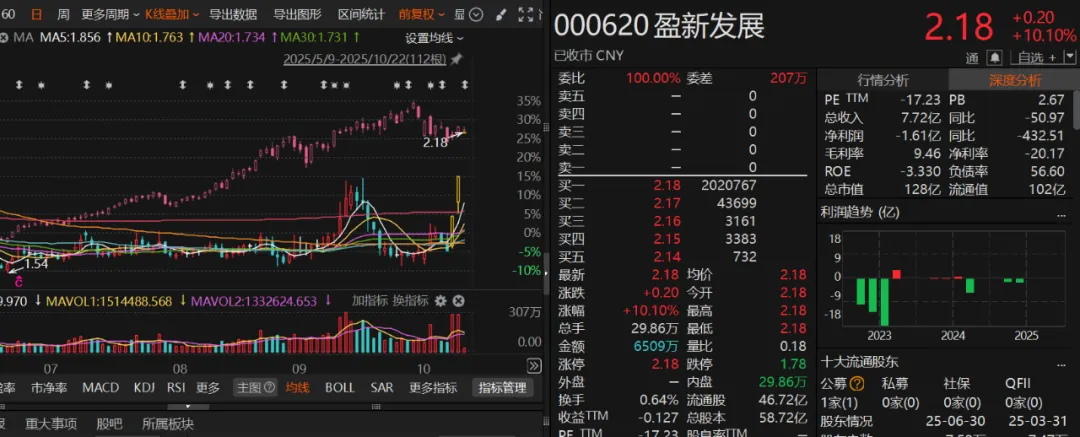Remove the volume sub-chart with X icon
The width and height of the screenshot is (1080, 437).
(x=458, y=301)
